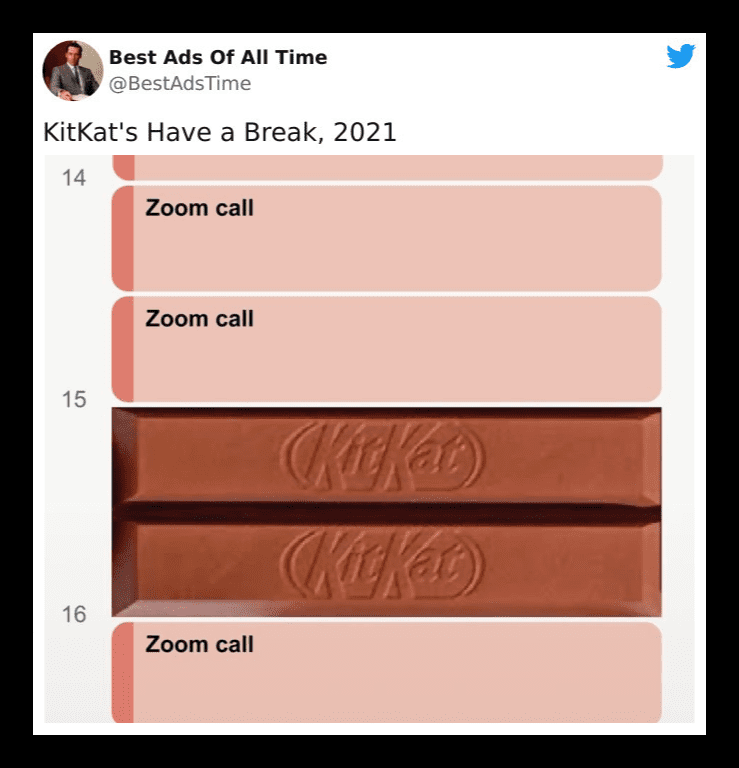Click the red stripe of first Zoom call
Screen dimensions: 739x768
(123, 238)
